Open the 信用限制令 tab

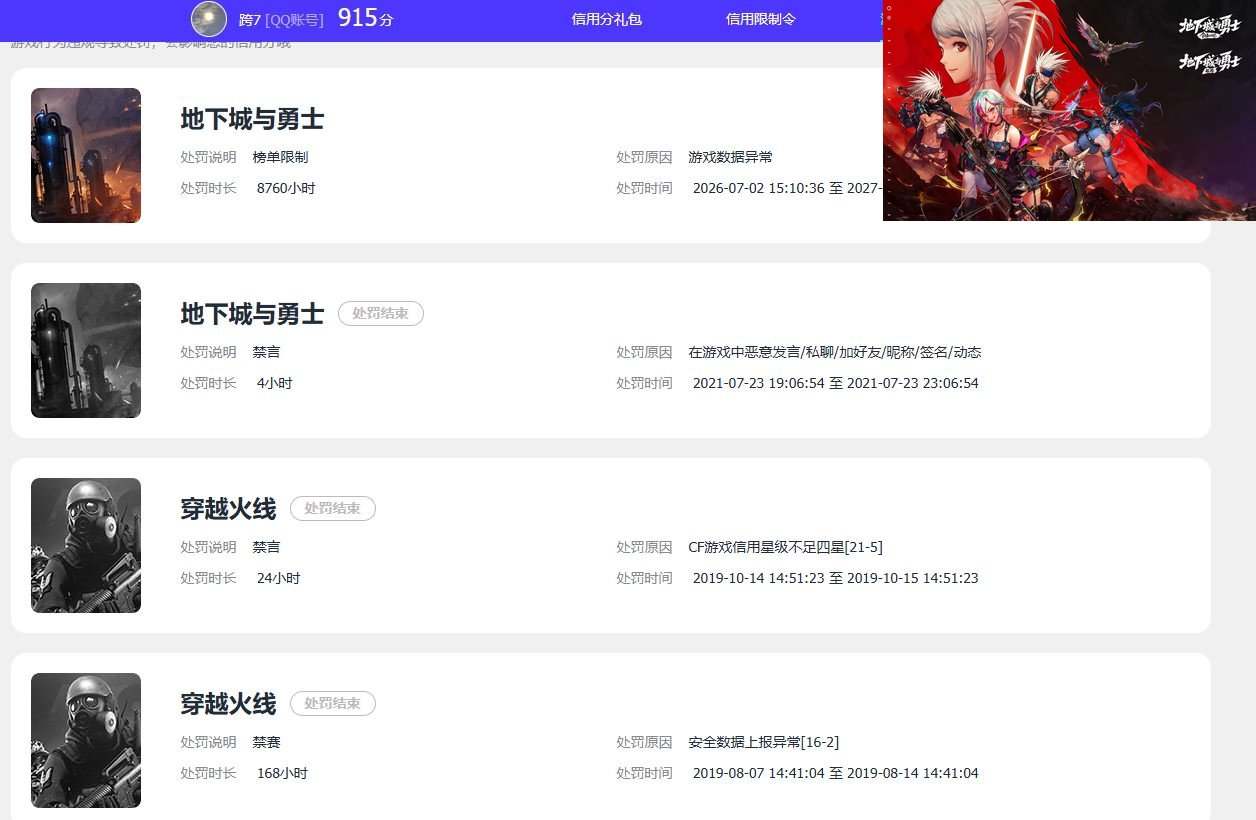pos(760,19)
